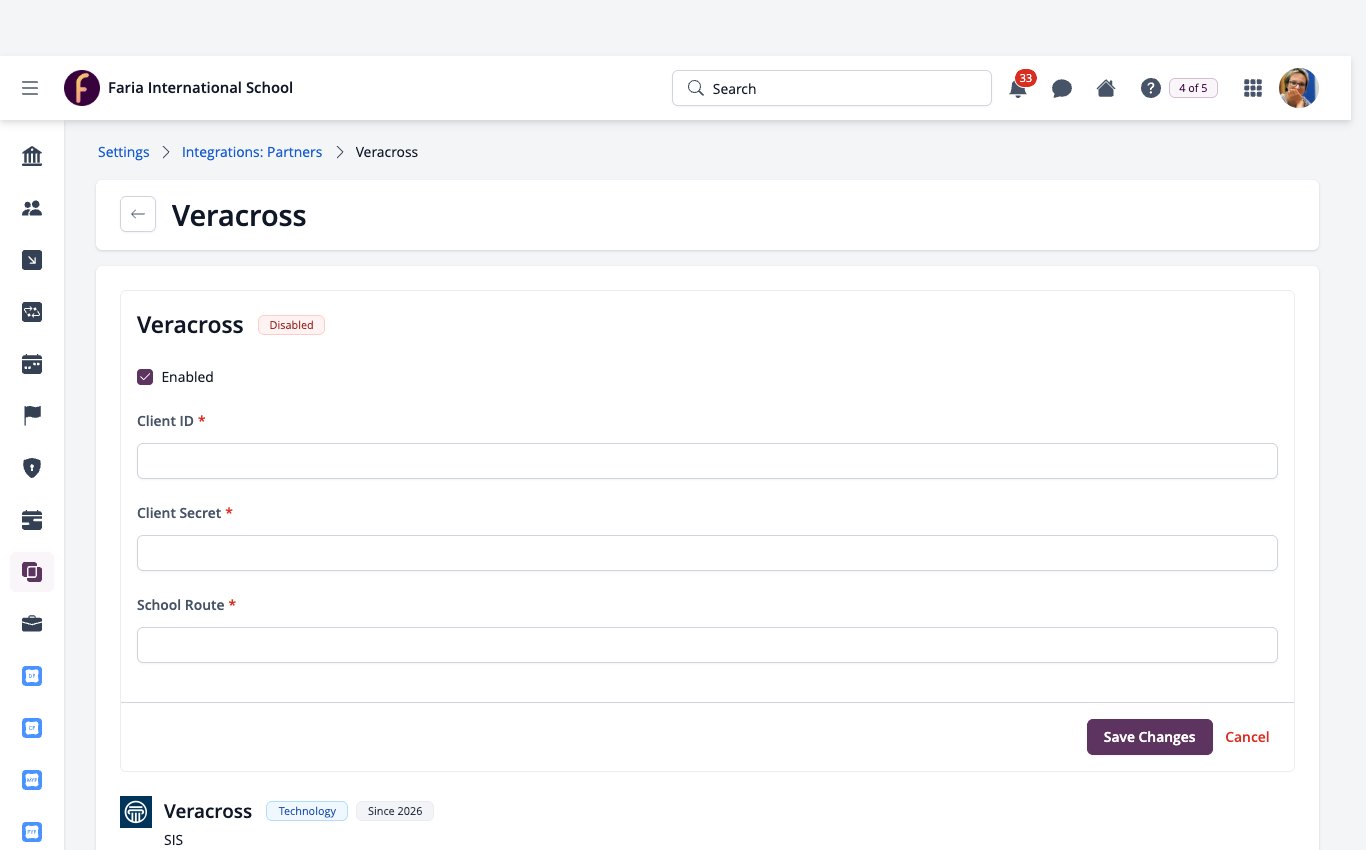Viewport: 1366px width, 850px height.
Task: Click Save Changes button
Action: [1149, 737]
